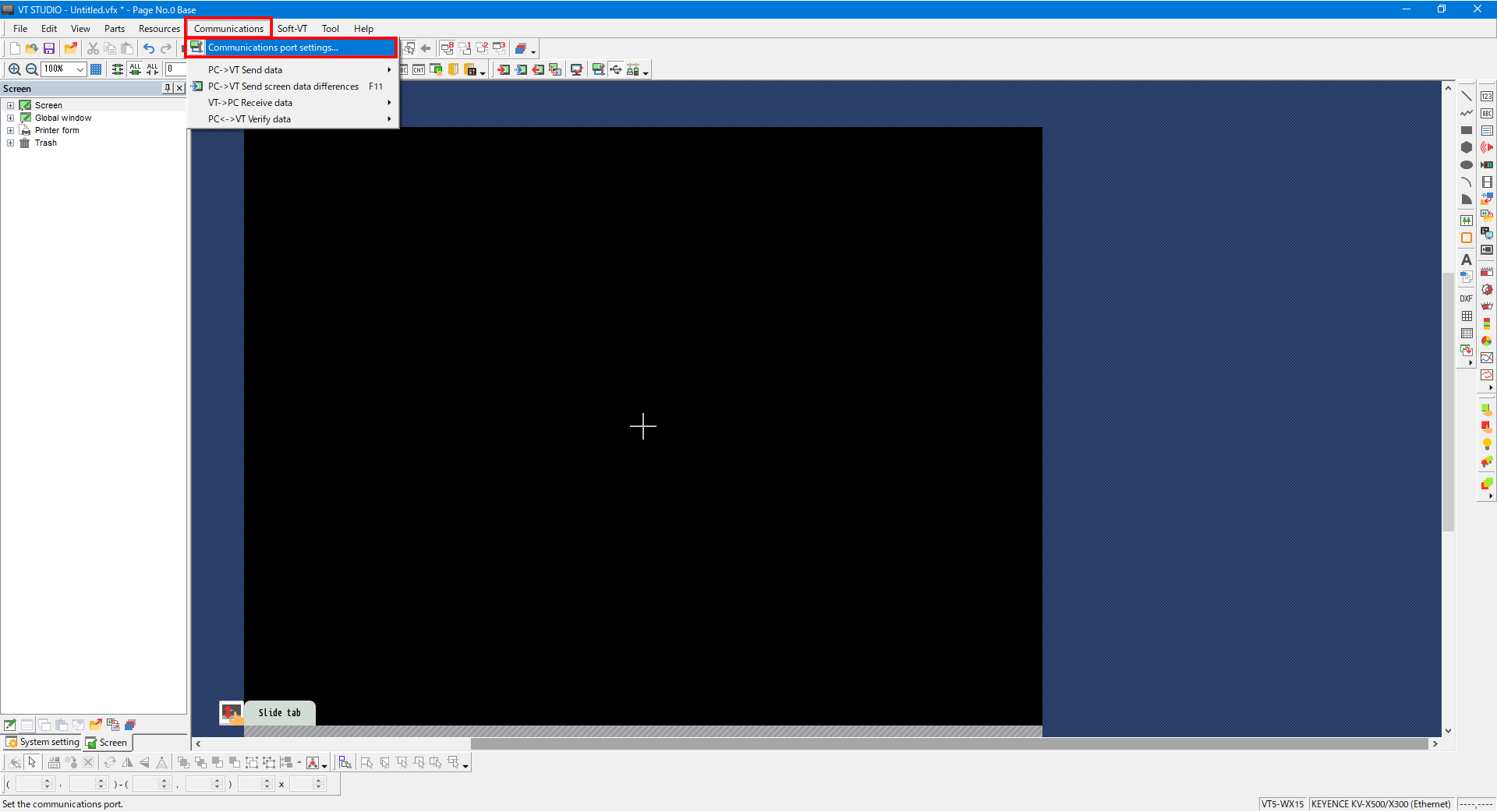Image resolution: width=1497 pixels, height=812 pixels.
Task: Select the Ellipse shape tool
Action: (1466, 165)
